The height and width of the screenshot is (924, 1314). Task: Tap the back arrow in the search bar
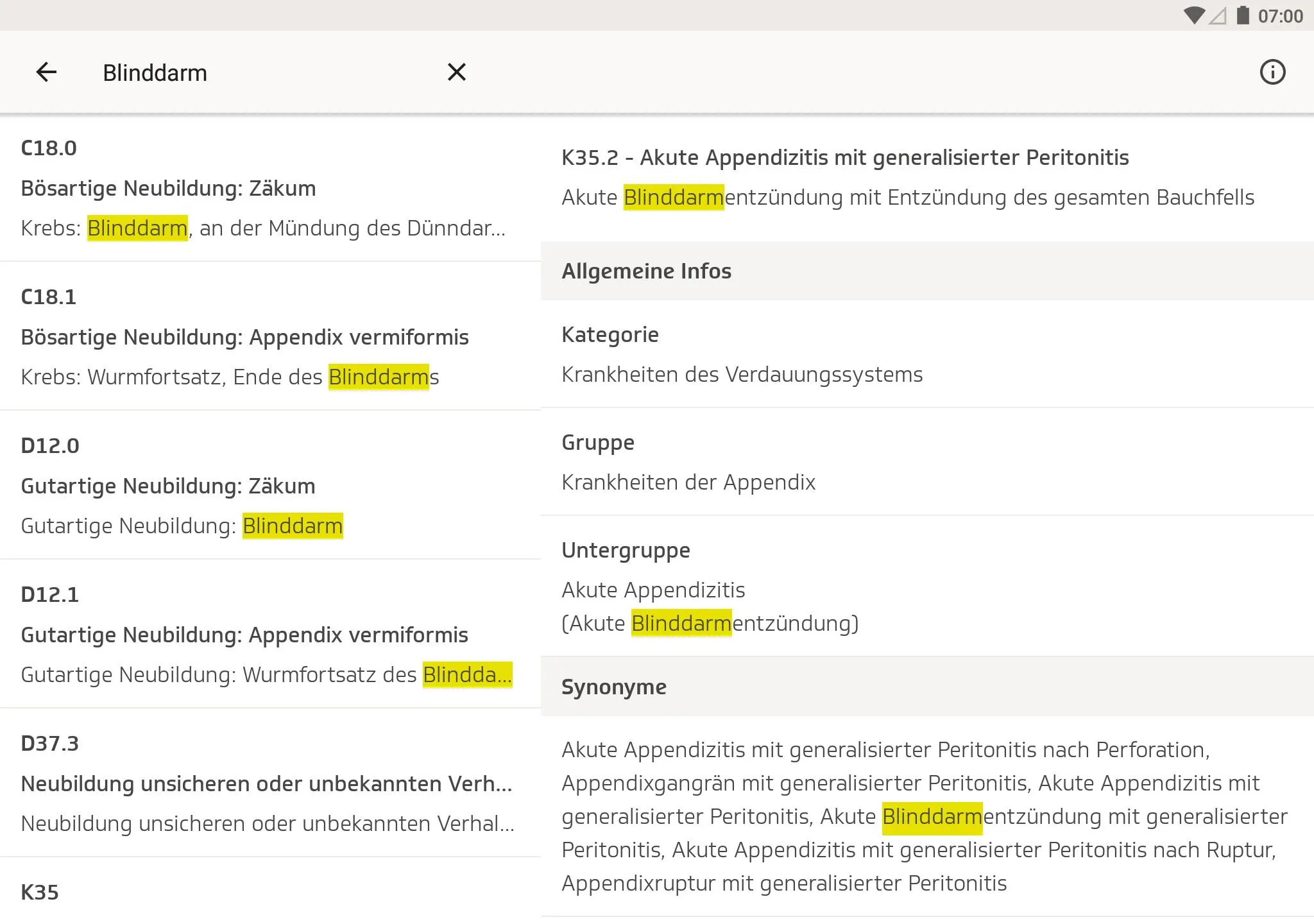pyautogui.click(x=46, y=72)
